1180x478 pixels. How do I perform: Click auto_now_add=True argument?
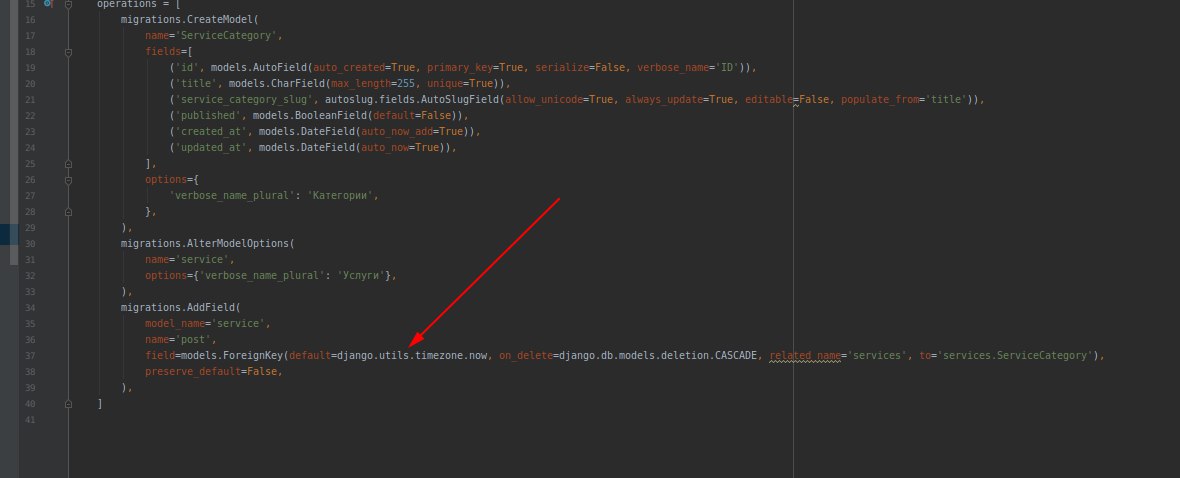[412, 132]
